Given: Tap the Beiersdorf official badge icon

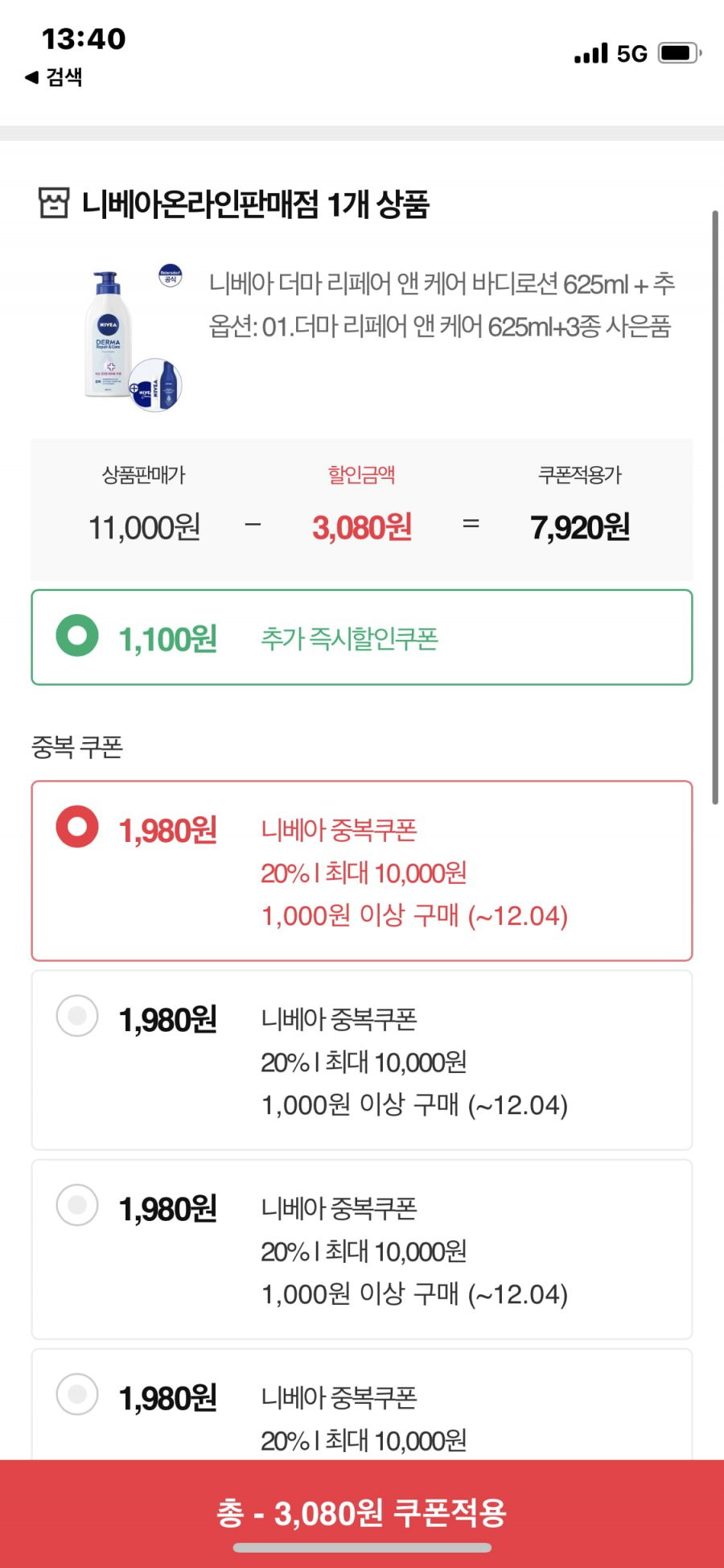Looking at the screenshot, I should [x=170, y=275].
